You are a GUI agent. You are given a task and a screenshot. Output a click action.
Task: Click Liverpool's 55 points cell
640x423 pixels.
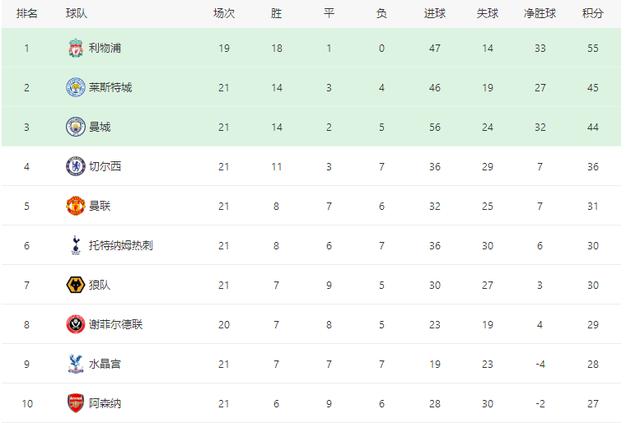(x=592, y=48)
